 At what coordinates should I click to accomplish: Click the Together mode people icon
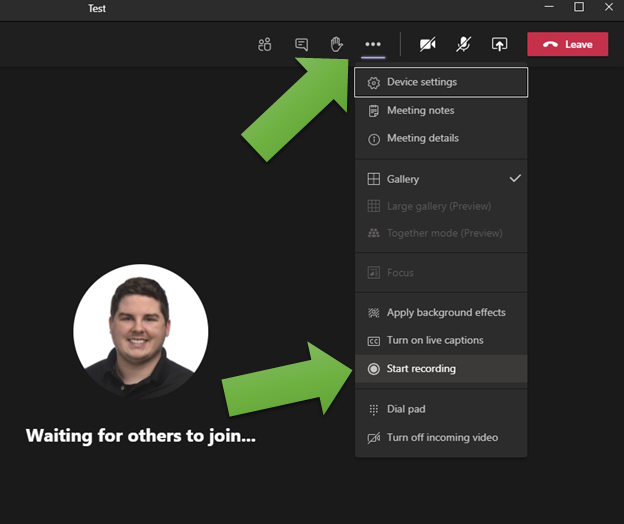coord(374,233)
